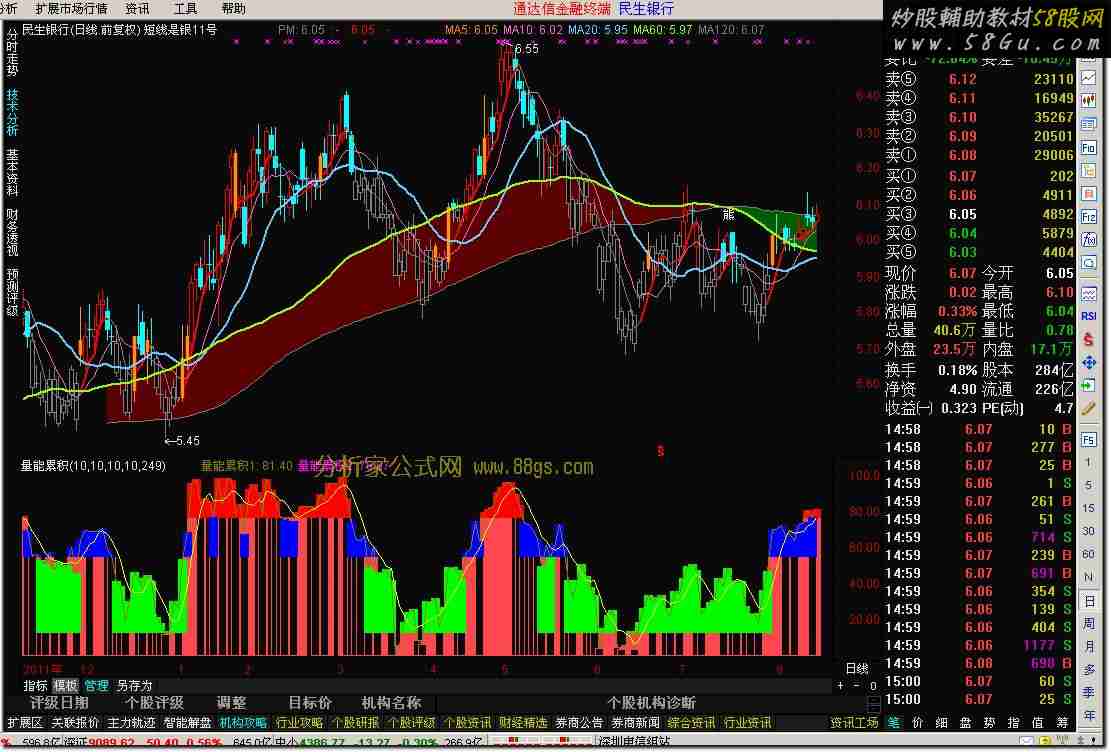Select the 笔 tick tab
Image resolution: width=1111 pixels, height=752 pixels.
point(893,723)
